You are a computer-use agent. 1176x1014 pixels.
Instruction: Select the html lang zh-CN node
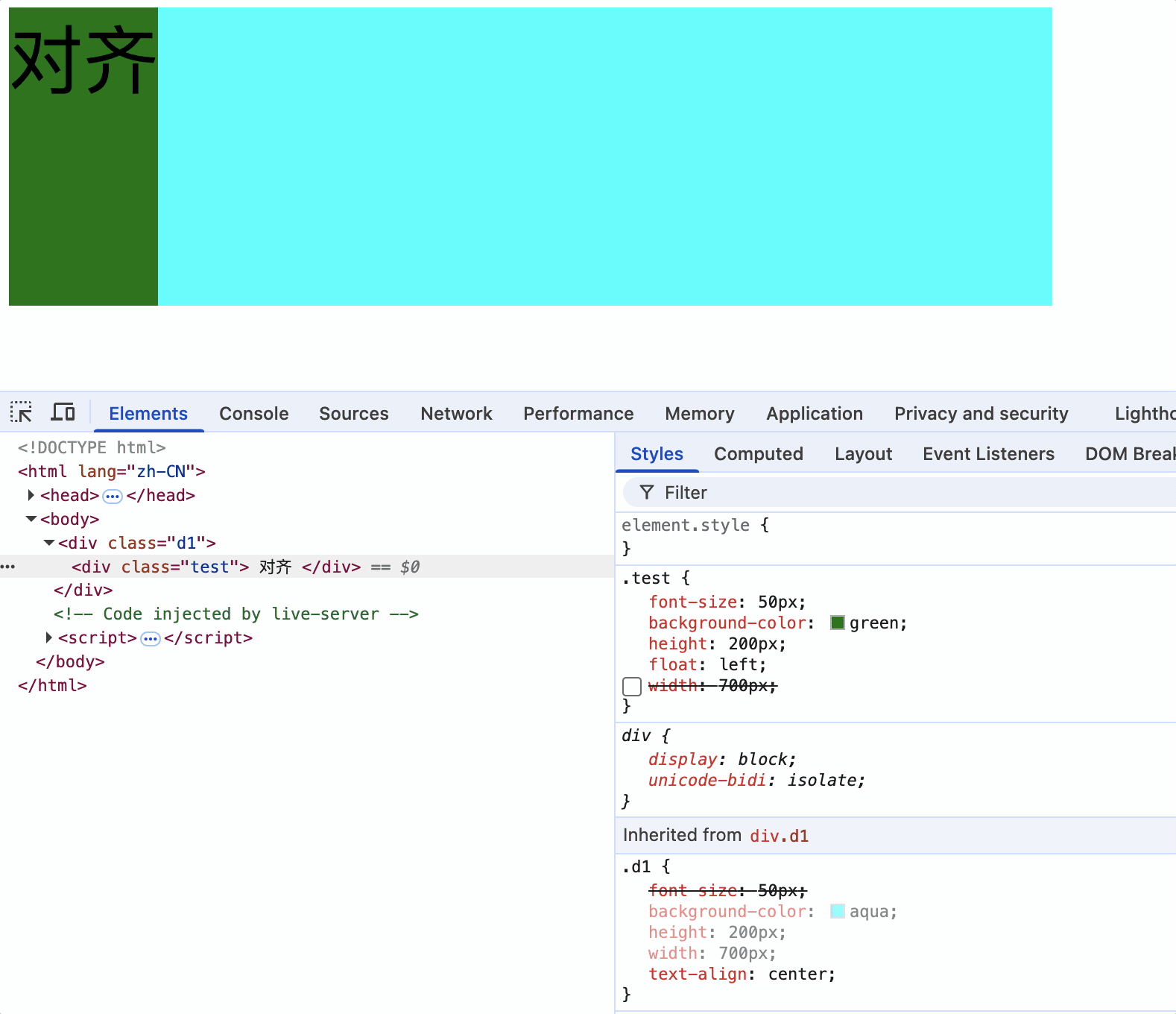(112, 471)
